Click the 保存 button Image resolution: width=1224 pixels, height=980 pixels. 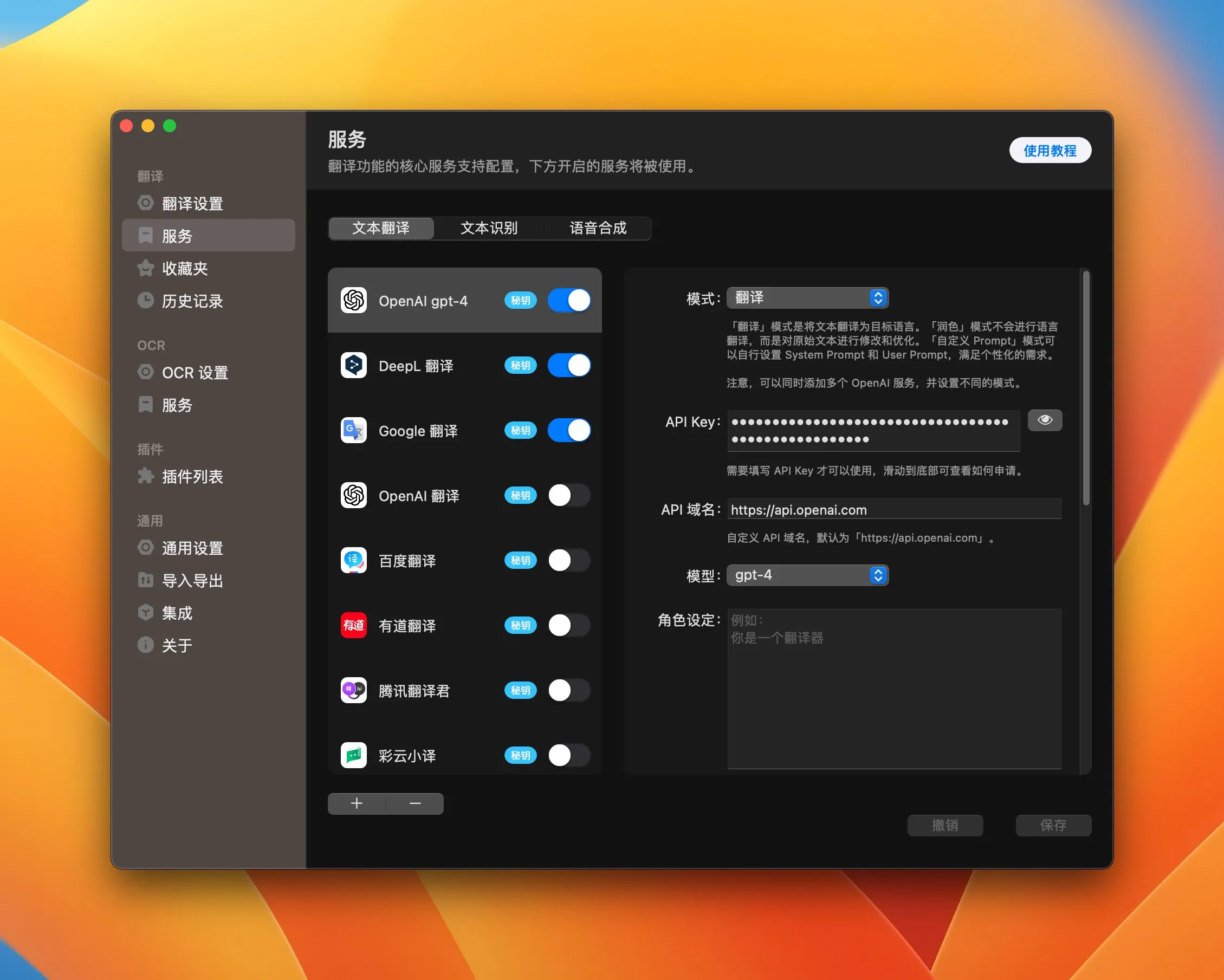click(1053, 826)
